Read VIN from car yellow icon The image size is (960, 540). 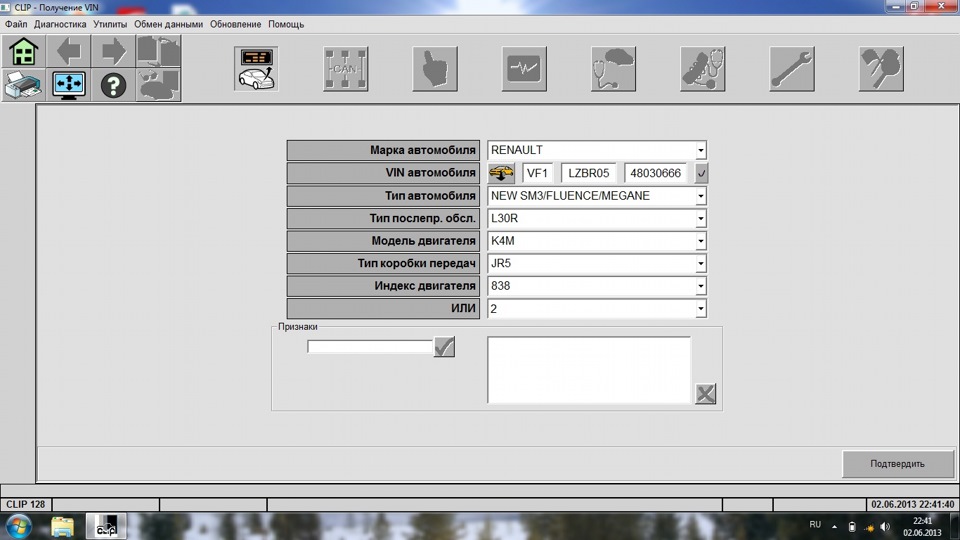coord(501,173)
